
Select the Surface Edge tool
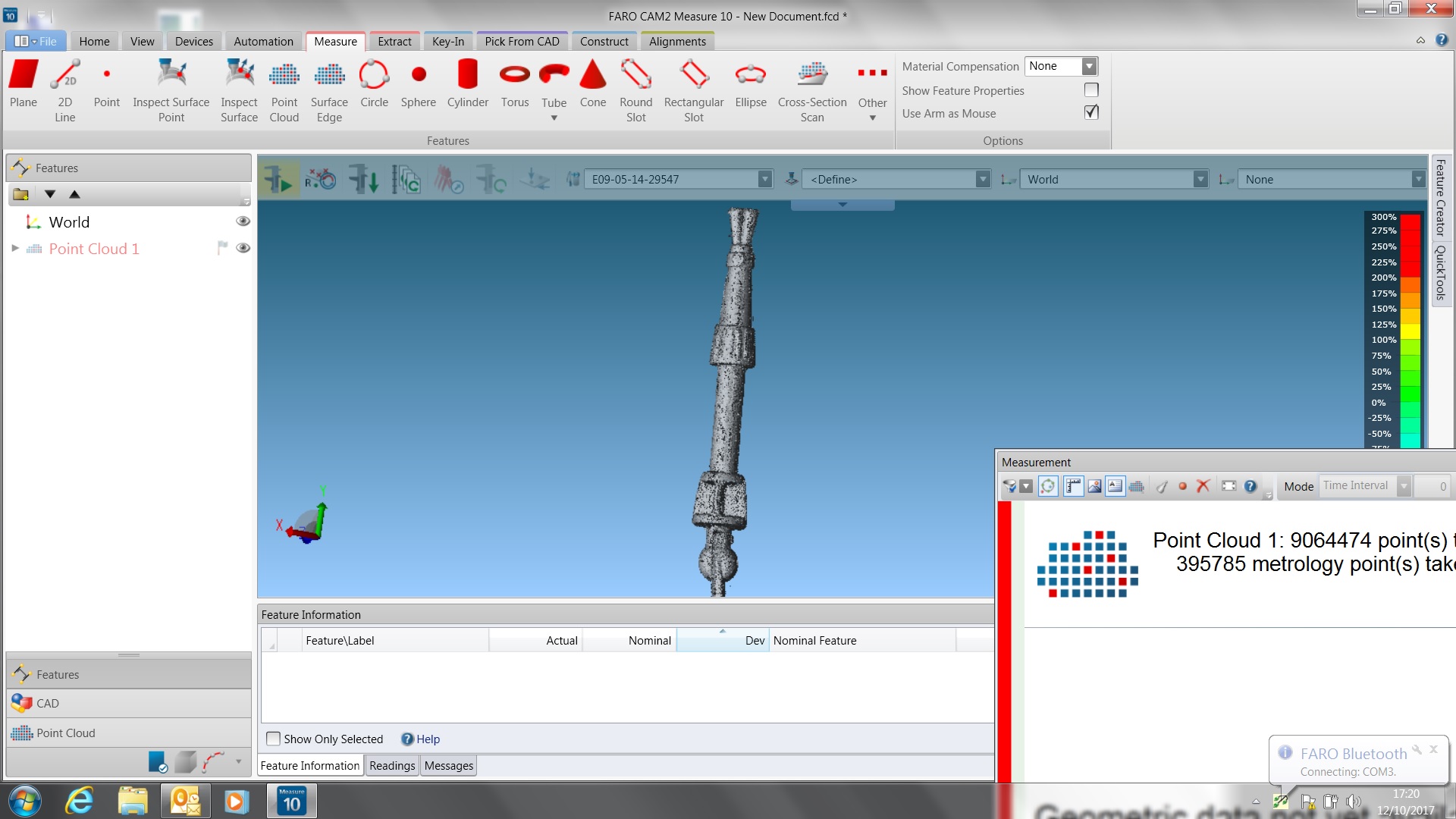(329, 89)
